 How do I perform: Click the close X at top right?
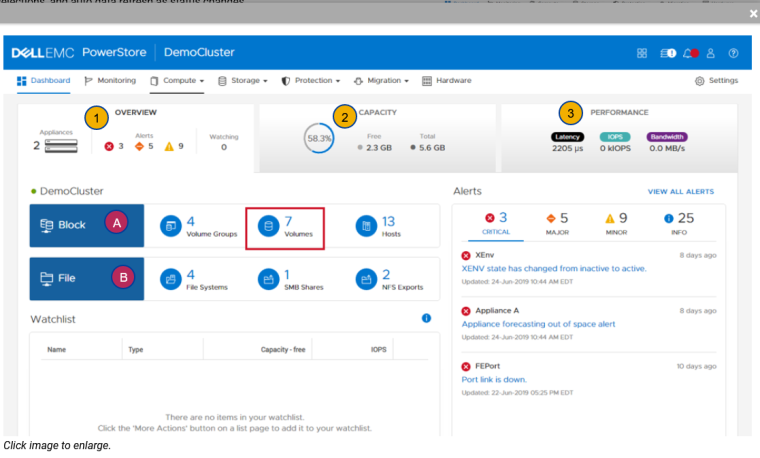(x=753, y=14)
